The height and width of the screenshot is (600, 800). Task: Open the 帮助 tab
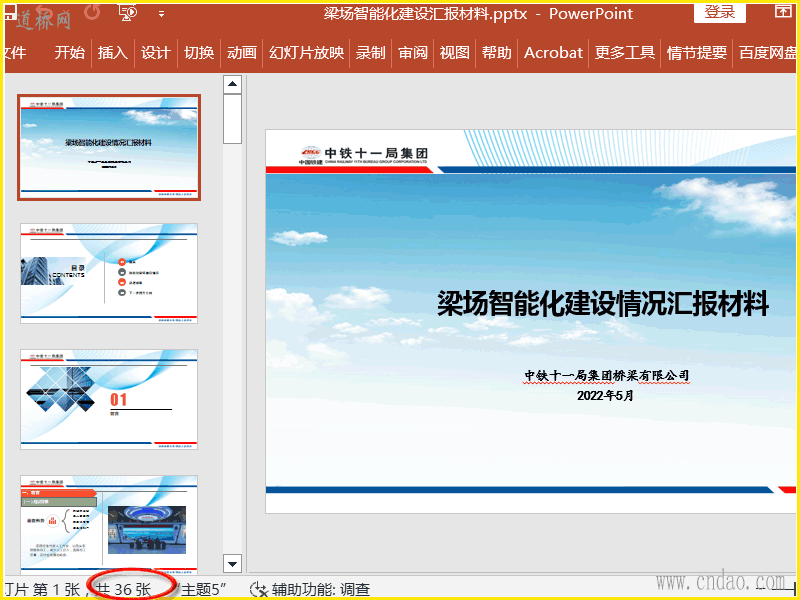pos(496,53)
